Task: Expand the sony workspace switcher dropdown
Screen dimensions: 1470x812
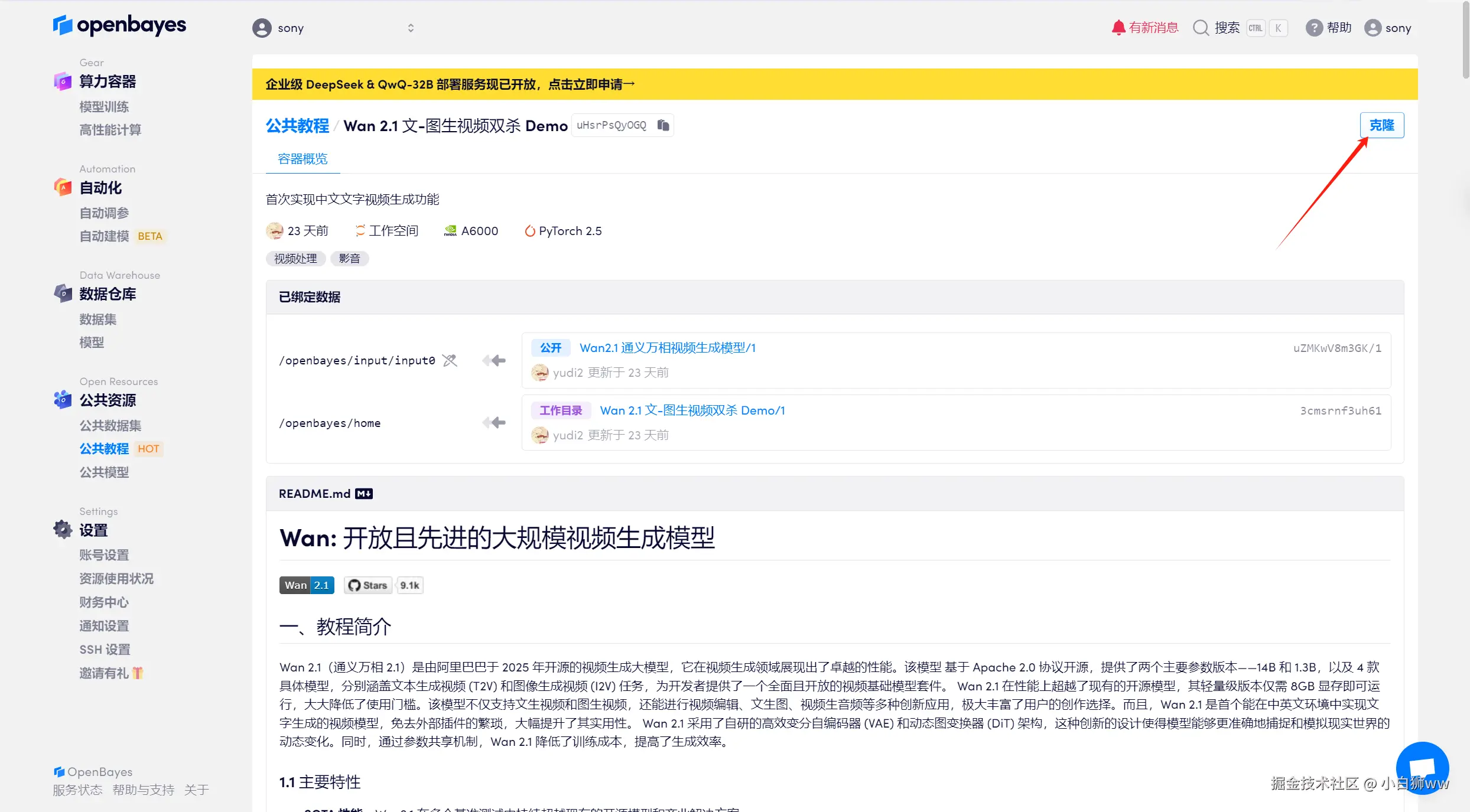Action: coord(411,28)
